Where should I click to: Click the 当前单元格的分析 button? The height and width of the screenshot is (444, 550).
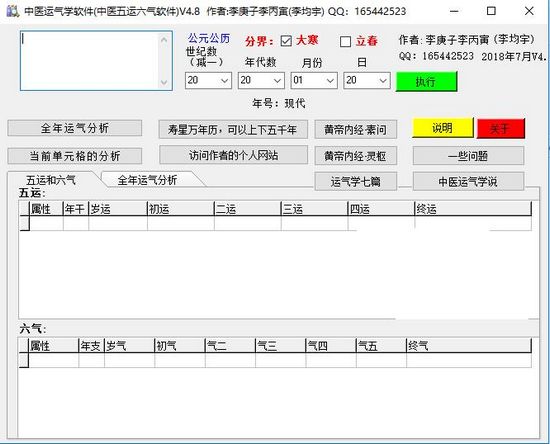click(75, 156)
